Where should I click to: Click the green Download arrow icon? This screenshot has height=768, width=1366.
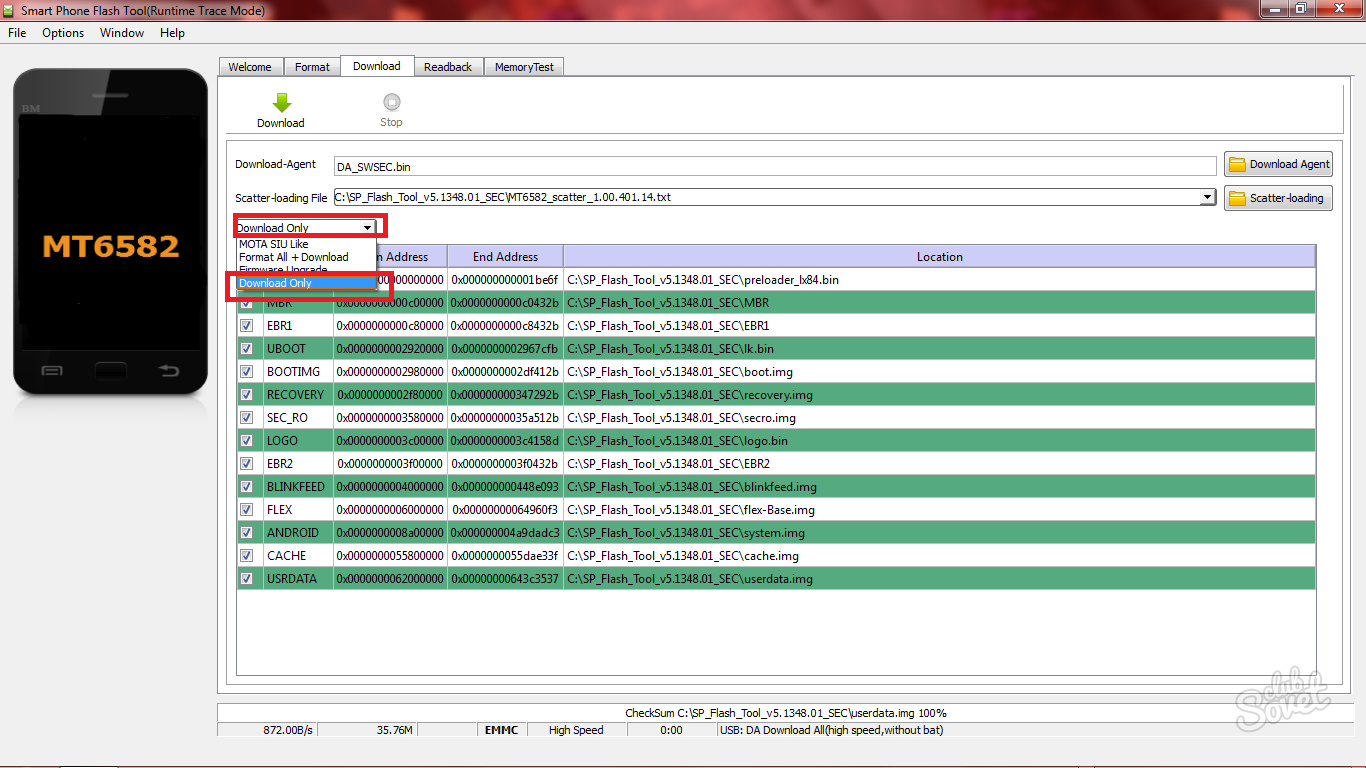coord(281,102)
